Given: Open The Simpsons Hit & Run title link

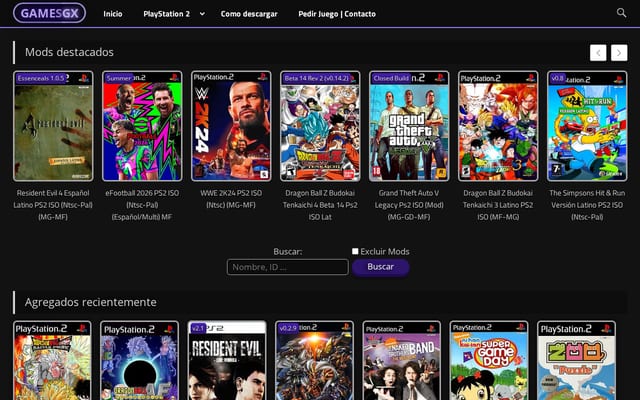Looking at the screenshot, I should point(587,205).
